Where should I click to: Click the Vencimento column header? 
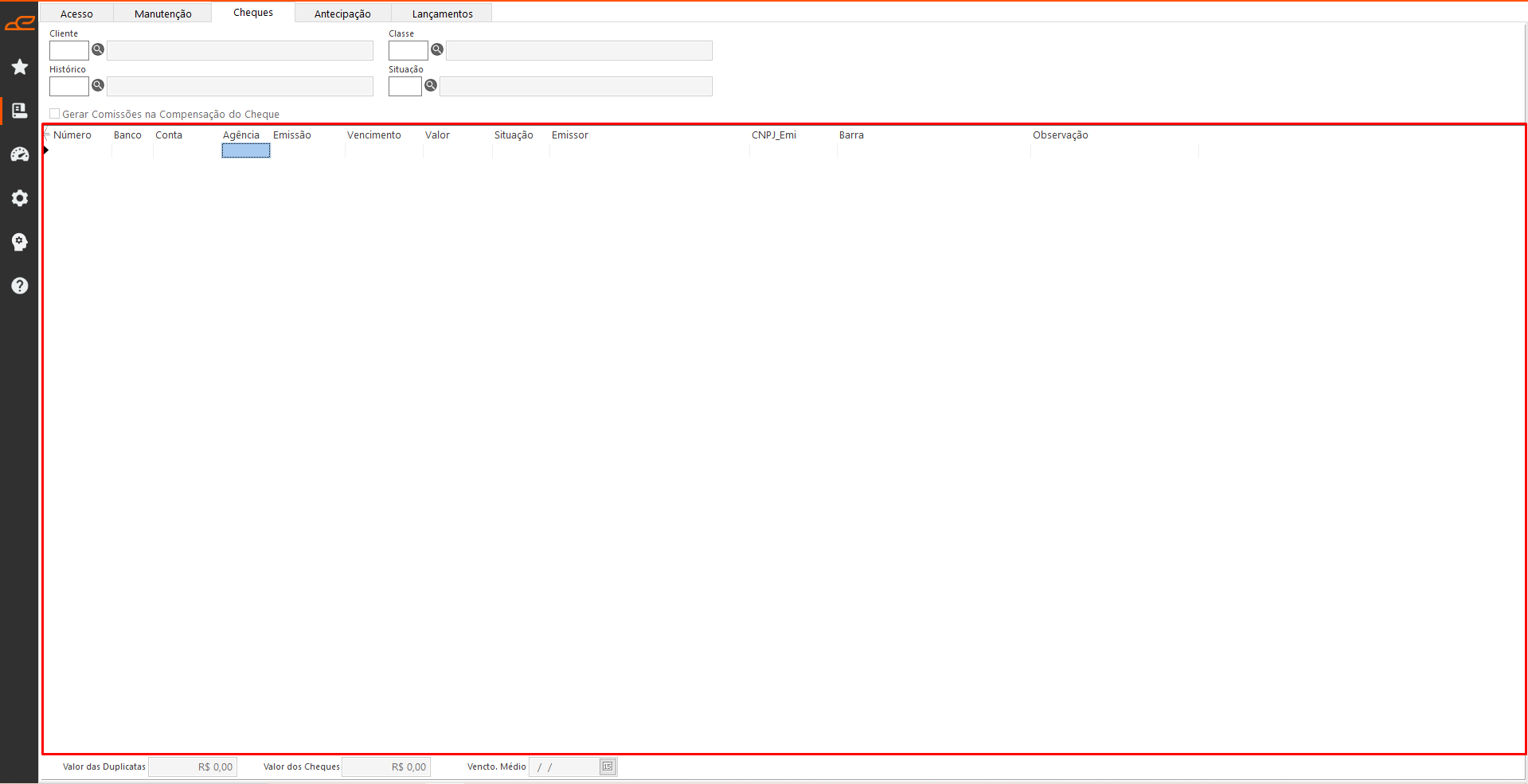374,135
